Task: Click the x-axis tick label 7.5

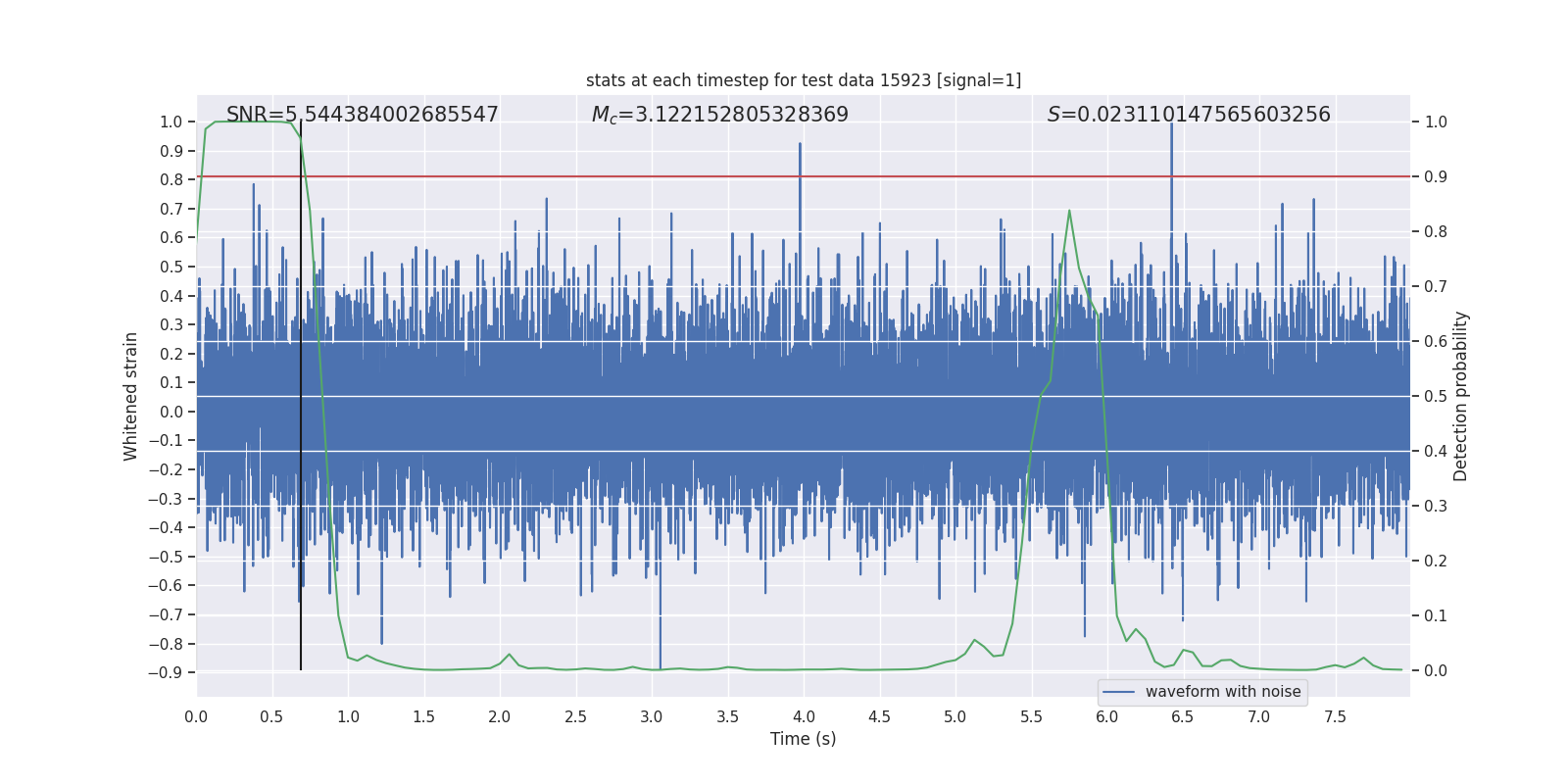Action: [x=1335, y=717]
